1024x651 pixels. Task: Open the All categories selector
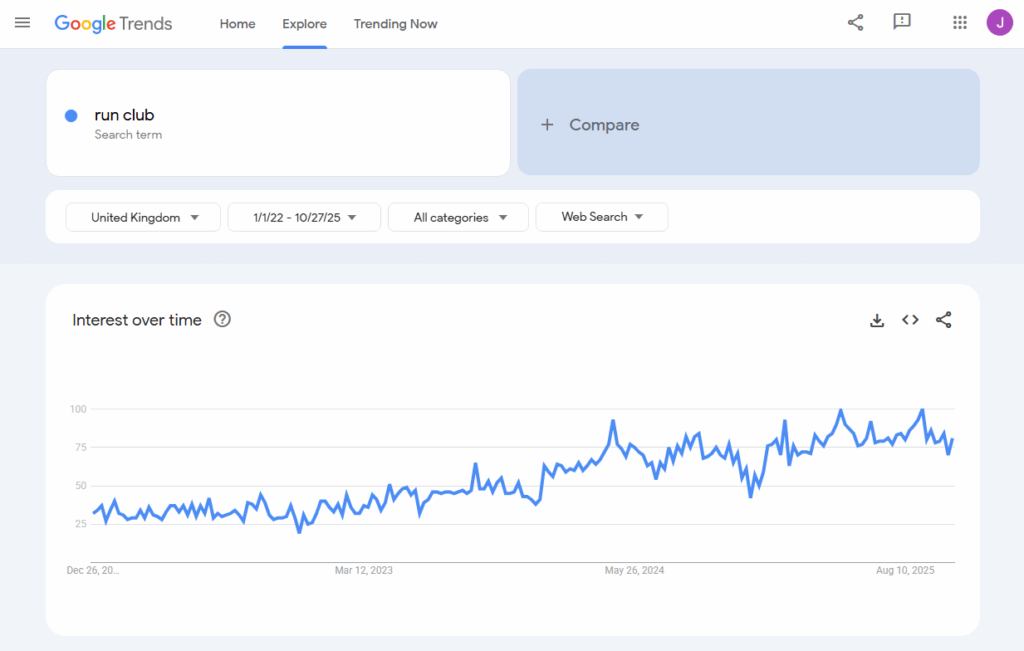tap(457, 217)
